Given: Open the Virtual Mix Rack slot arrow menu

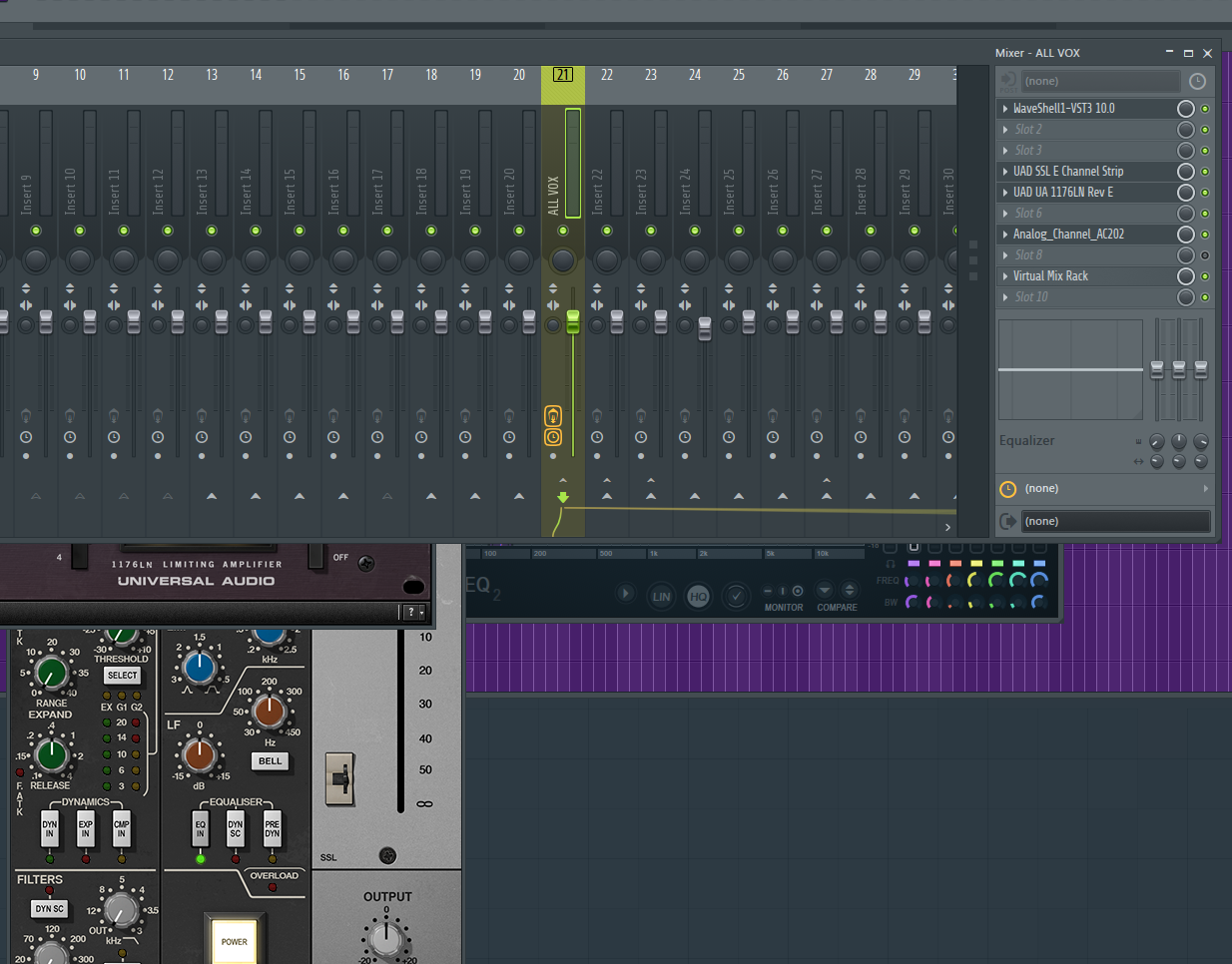Looking at the screenshot, I should (1005, 275).
